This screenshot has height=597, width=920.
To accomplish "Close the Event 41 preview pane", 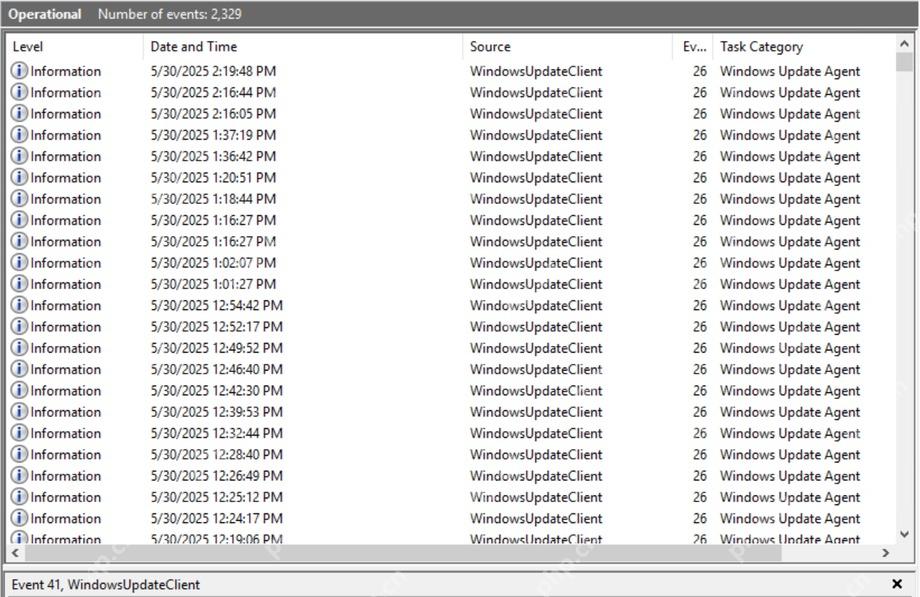I will coord(897,584).
